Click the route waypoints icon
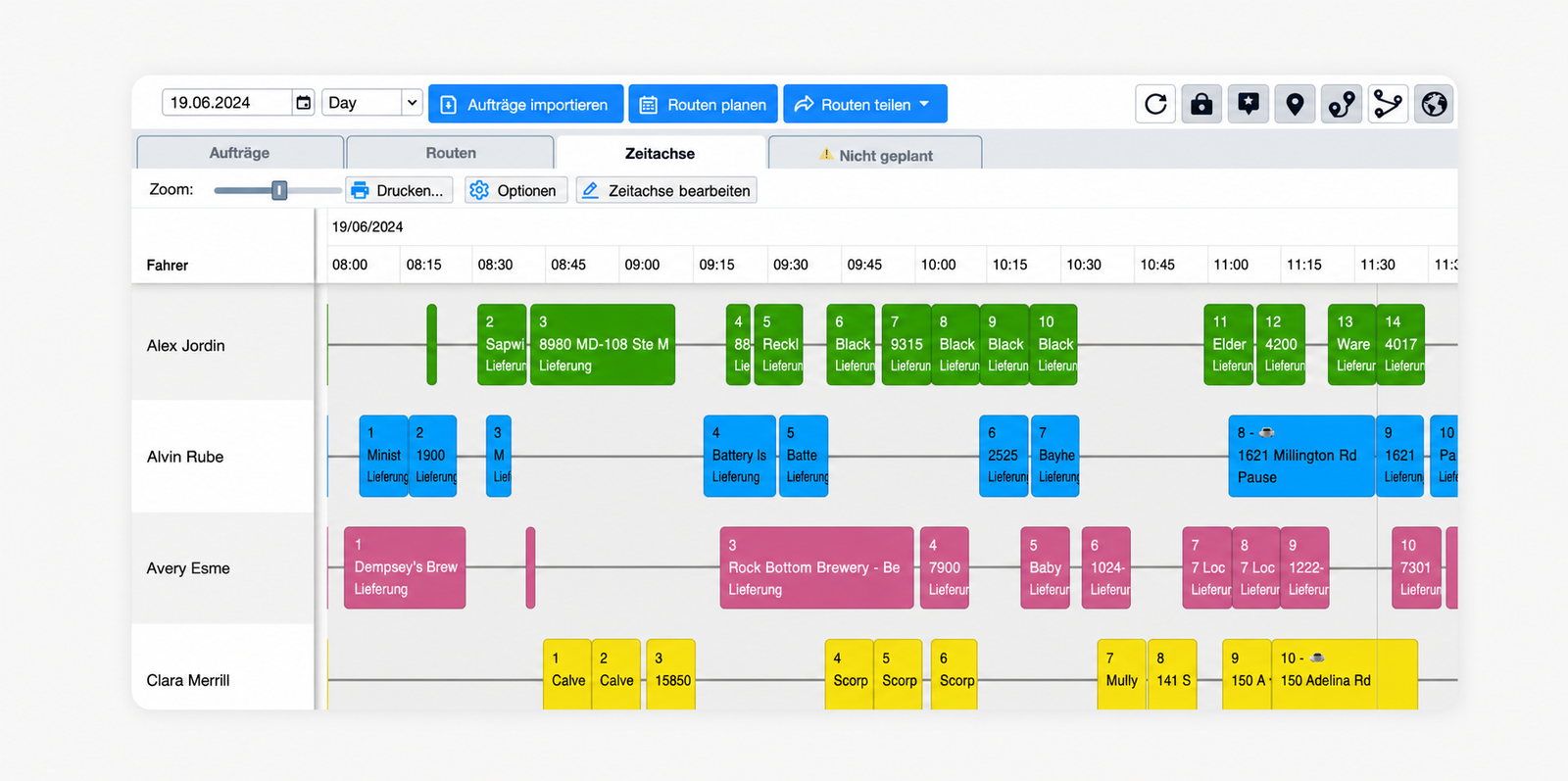 [x=1342, y=104]
